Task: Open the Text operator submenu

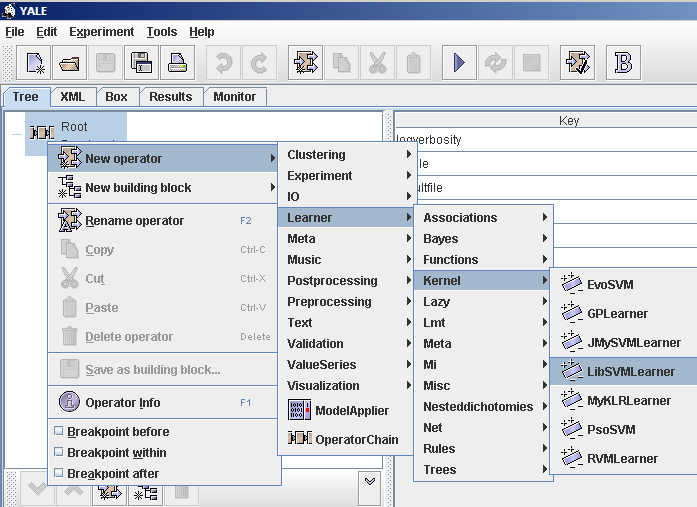Action: (346, 323)
